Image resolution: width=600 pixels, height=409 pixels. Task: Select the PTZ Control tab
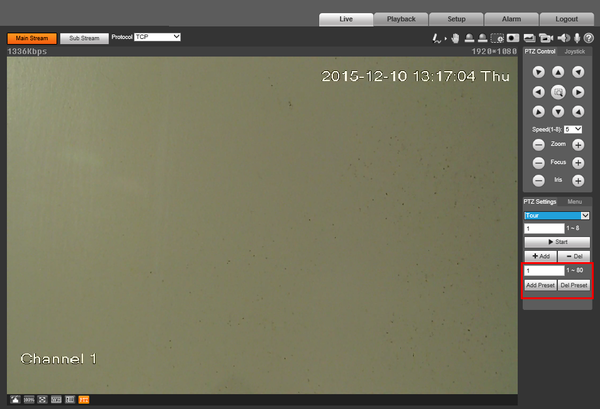pos(540,51)
